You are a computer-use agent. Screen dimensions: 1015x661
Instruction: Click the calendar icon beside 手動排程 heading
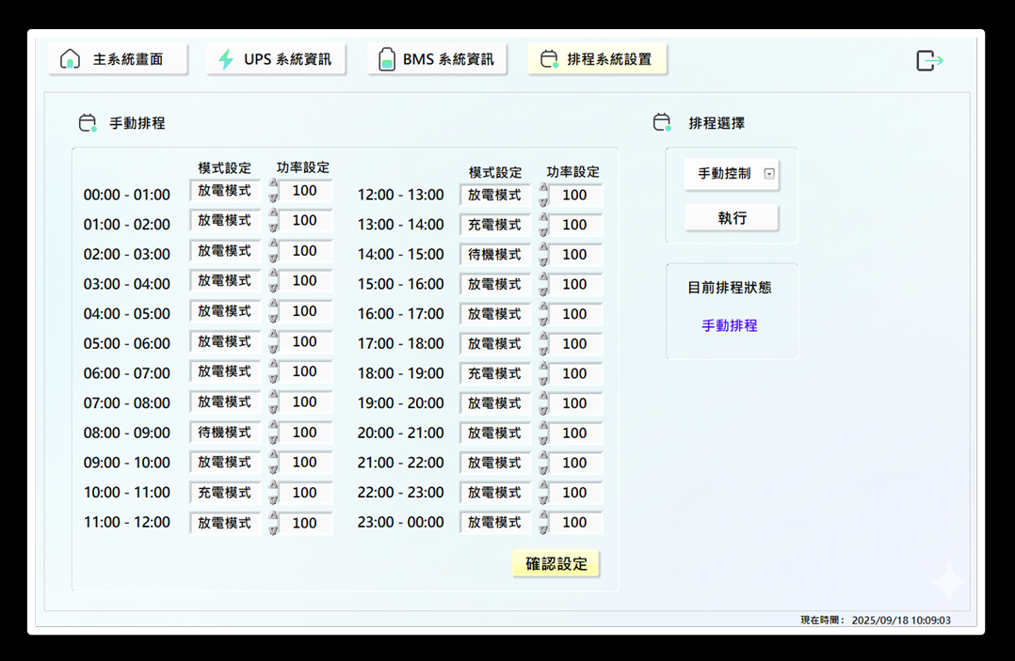(87, 123)
